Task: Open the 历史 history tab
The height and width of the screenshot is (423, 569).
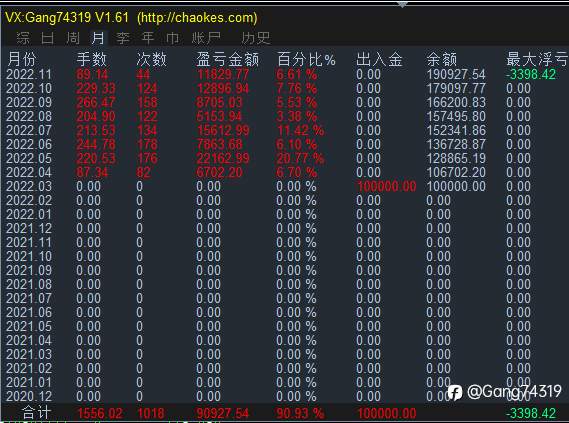Action: [256, 38]
